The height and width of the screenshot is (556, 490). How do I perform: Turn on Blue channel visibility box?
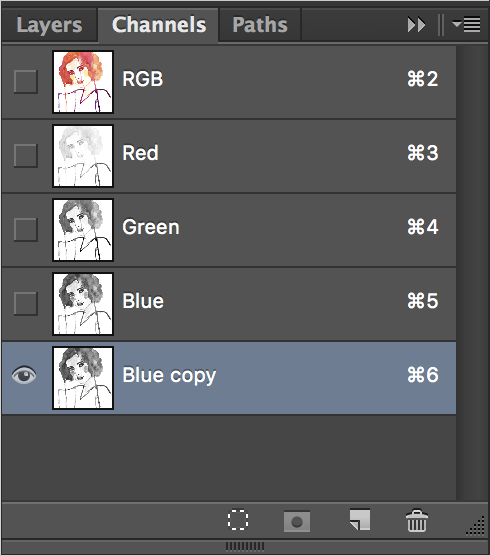(x=26, y=304)
